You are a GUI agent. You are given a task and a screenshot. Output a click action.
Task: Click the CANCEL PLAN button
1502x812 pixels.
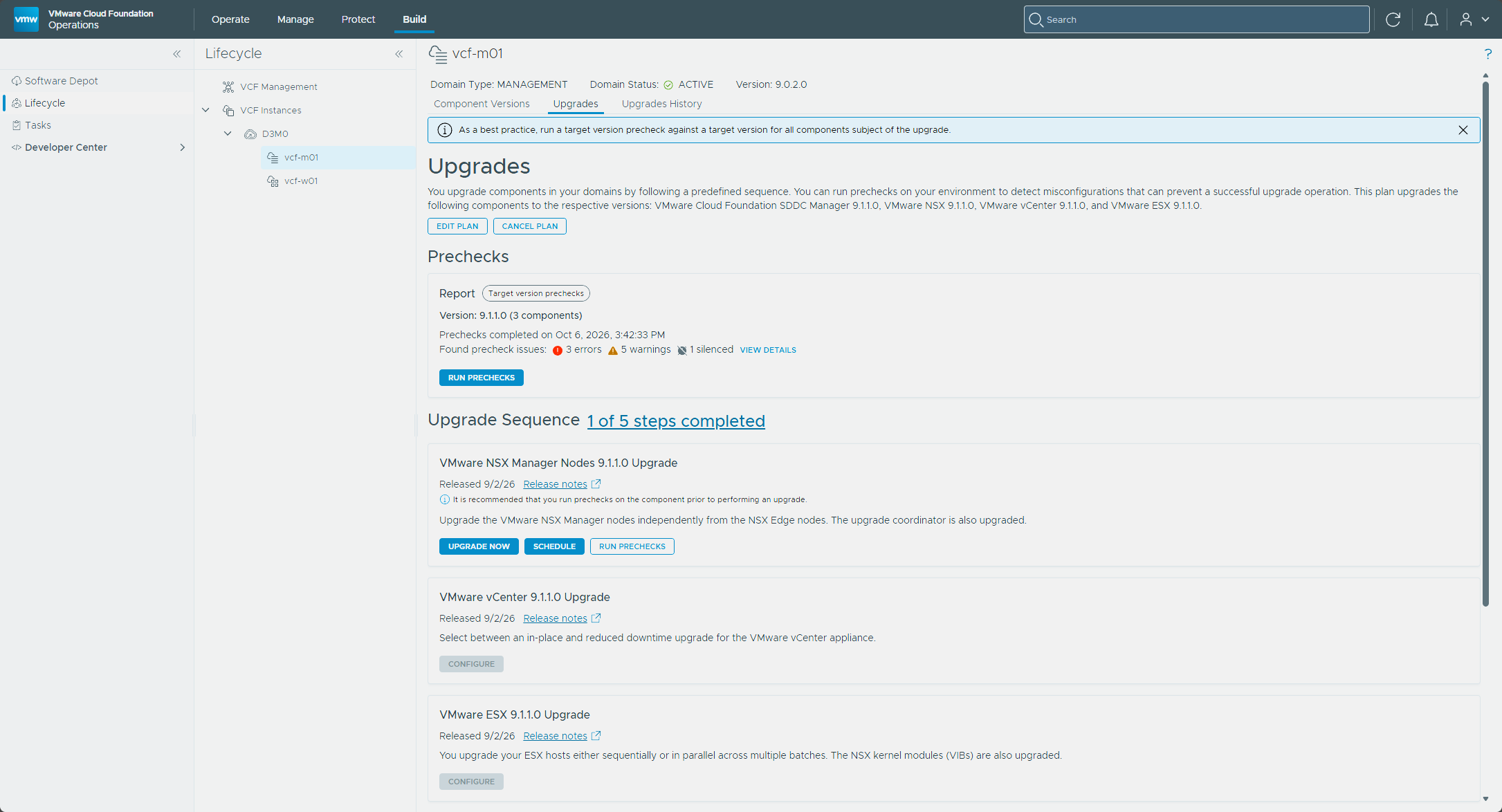(x=530, y=226)
